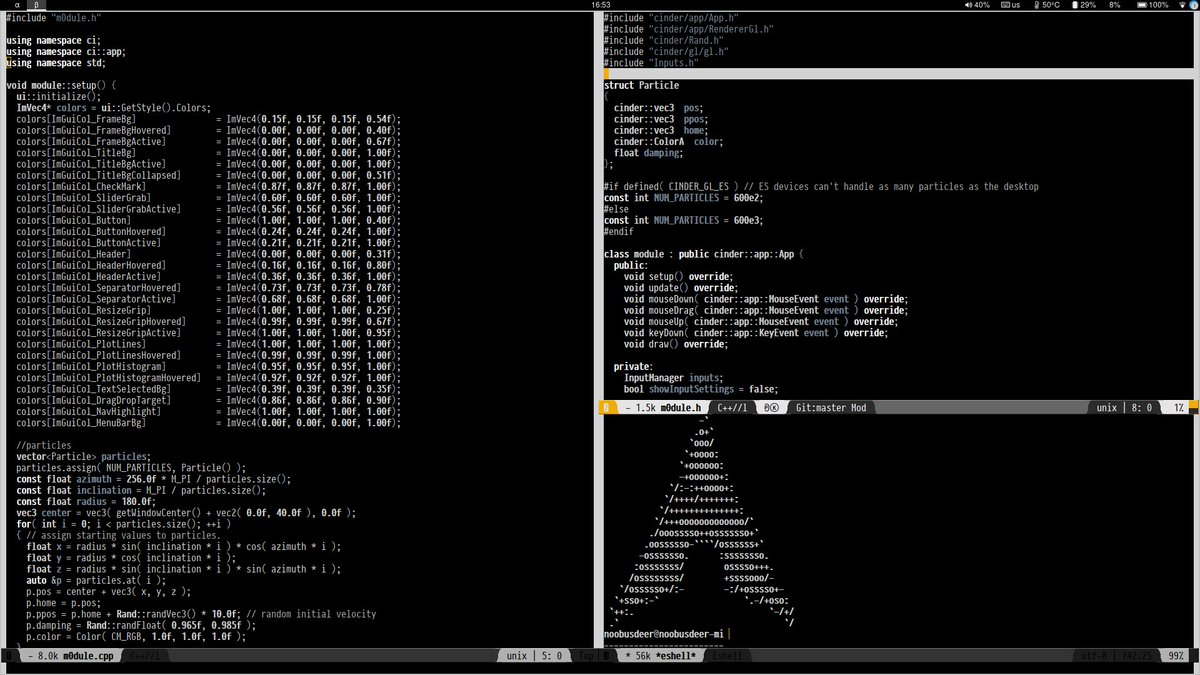Click the bool showInputSettings = false line
The height and width of the screenshot is (675, 1200).
point(700,389)
